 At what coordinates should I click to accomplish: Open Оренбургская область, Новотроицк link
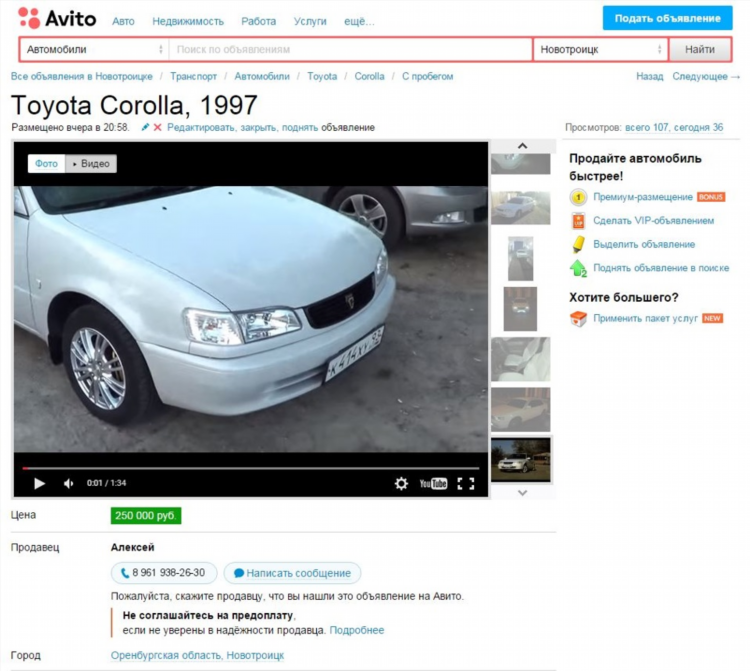(197, 655)
